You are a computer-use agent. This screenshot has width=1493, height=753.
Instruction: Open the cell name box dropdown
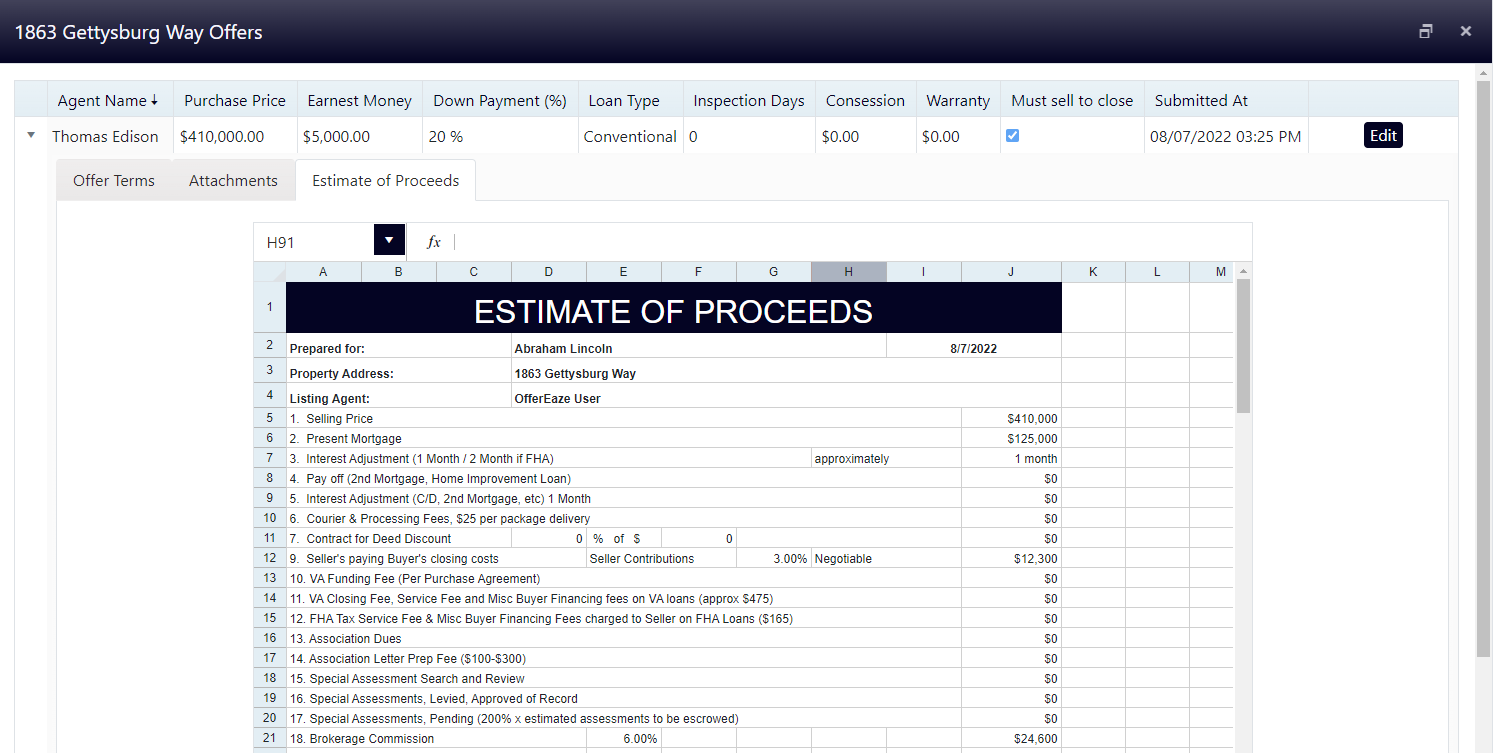click(389, 241)
